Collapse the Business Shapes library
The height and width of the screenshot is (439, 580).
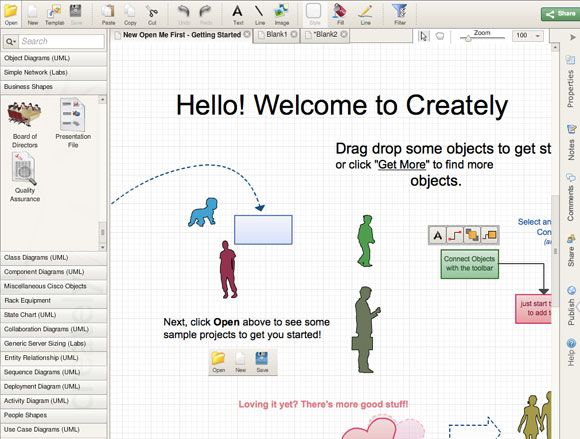point(54,87)
